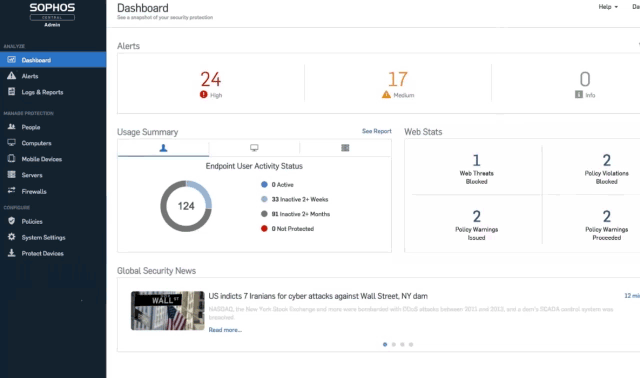Select the second news carousel dot
The height and width of the screenshot is (378, 640).
[393, 345]
